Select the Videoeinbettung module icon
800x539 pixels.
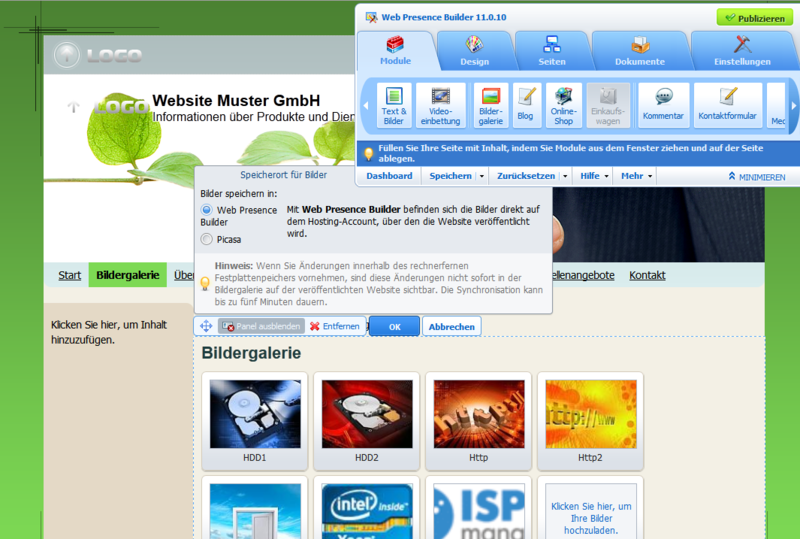(440, 105)
